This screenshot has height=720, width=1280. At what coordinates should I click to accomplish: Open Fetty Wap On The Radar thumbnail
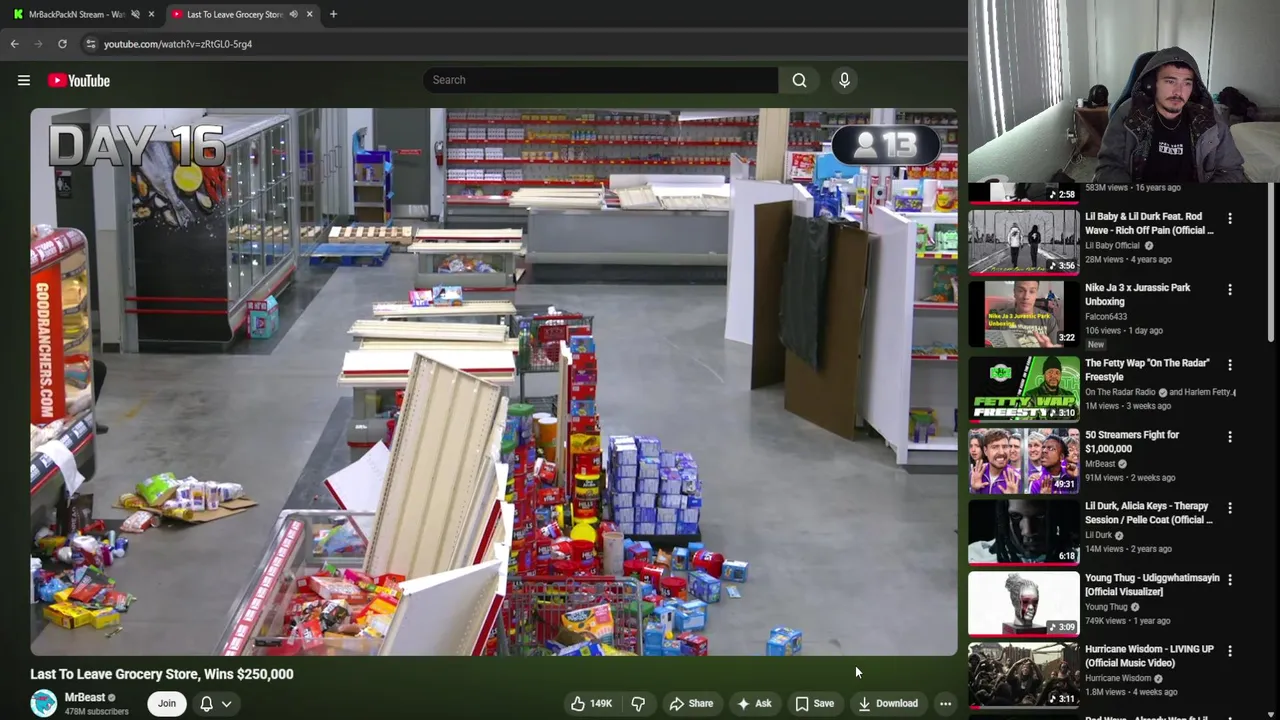click(1023, 388)
